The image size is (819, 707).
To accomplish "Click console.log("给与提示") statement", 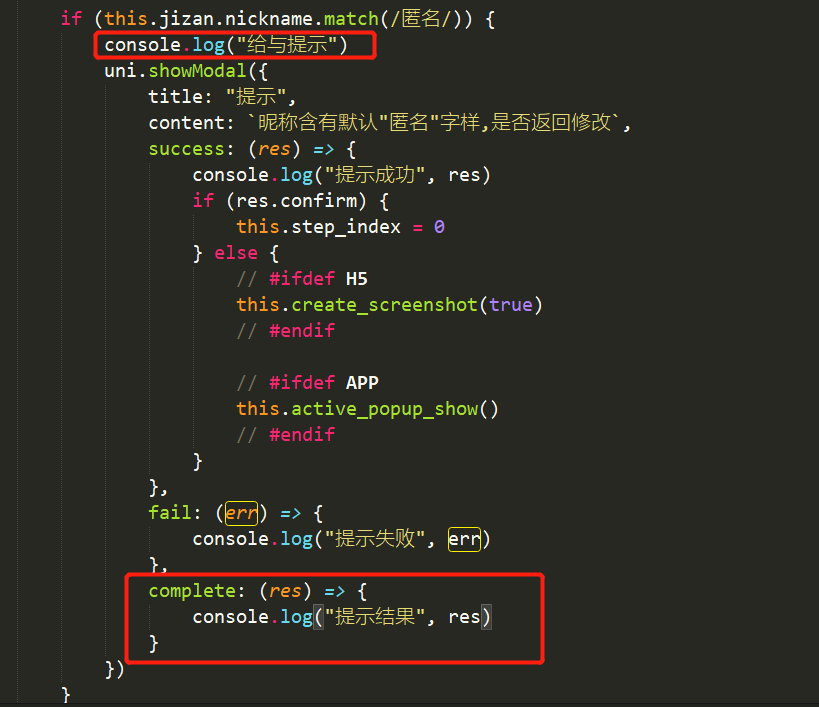I will (226, 45).
